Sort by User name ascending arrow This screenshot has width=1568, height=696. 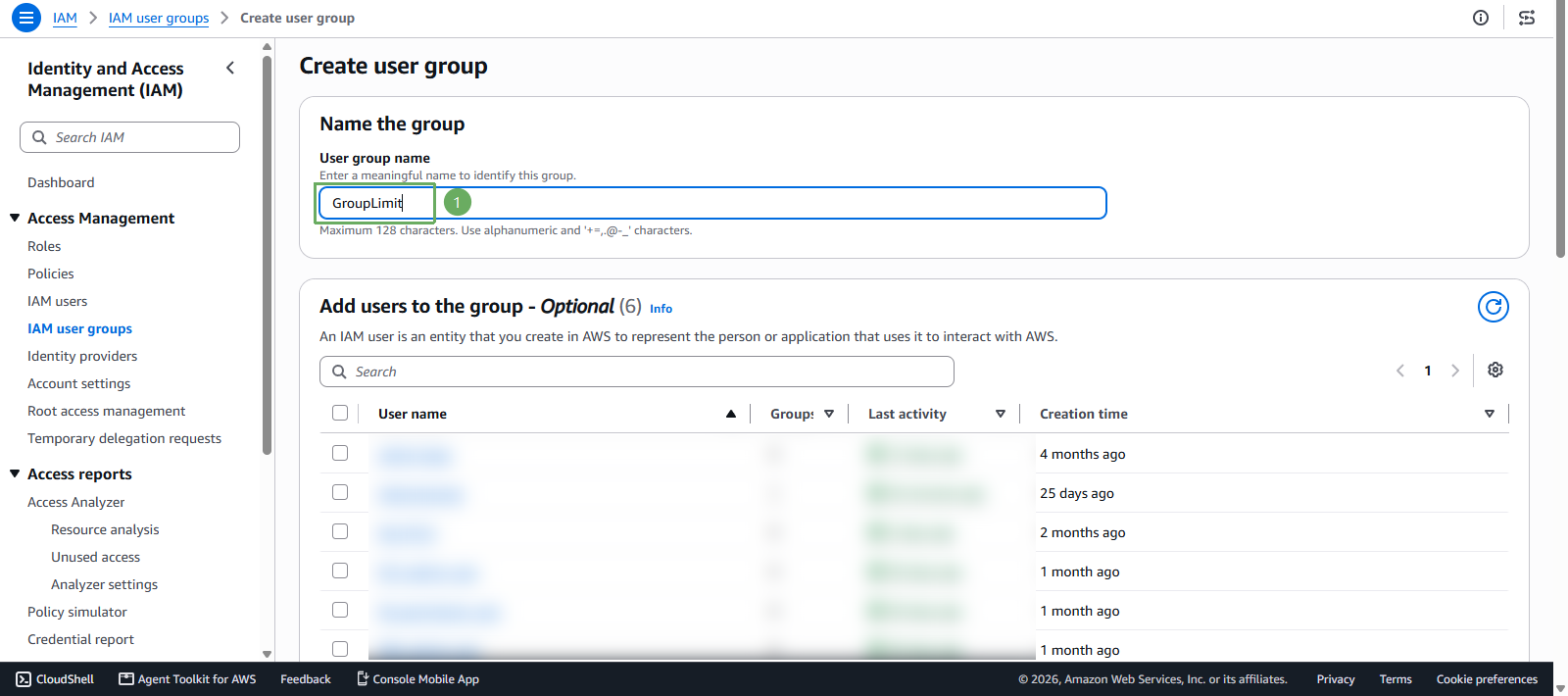tap(731, 414)
